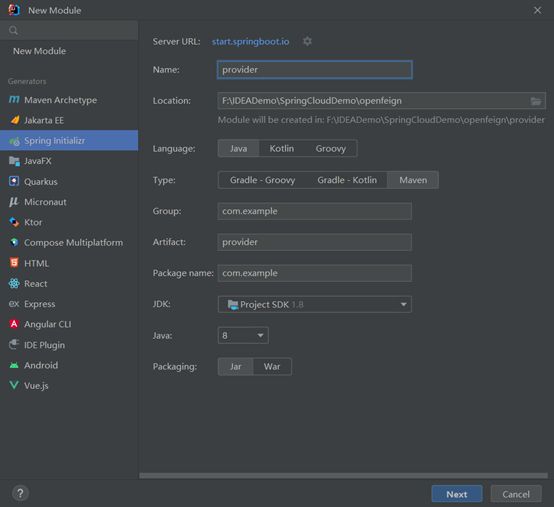Screen dimensions: 554x507
Task: Choose the Angular CLI generator
Action: click(69, 324)
